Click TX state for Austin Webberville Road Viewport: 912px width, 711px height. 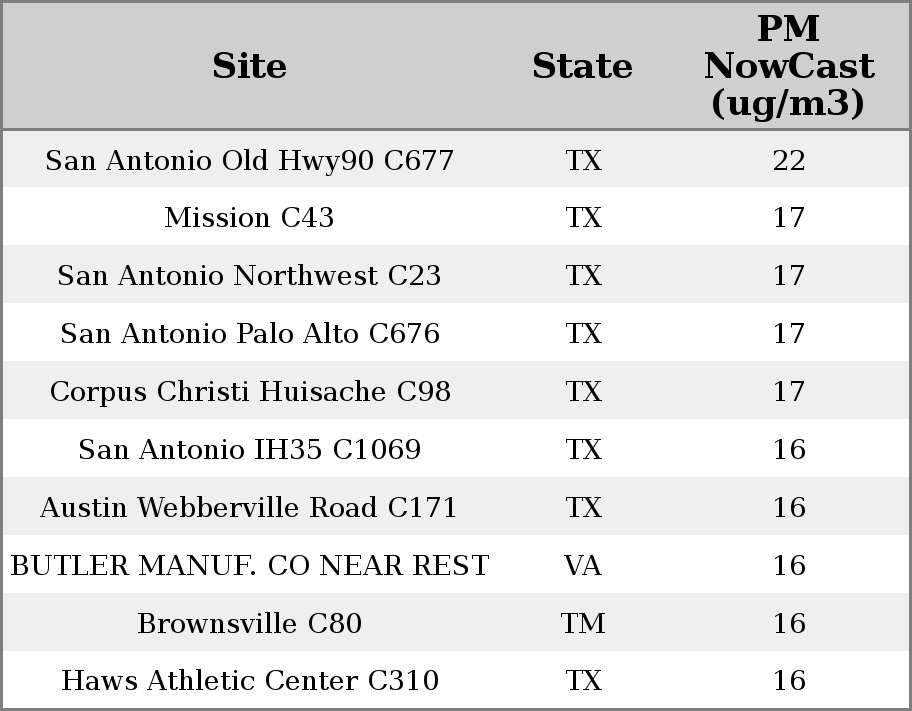(x=583, y=507)
